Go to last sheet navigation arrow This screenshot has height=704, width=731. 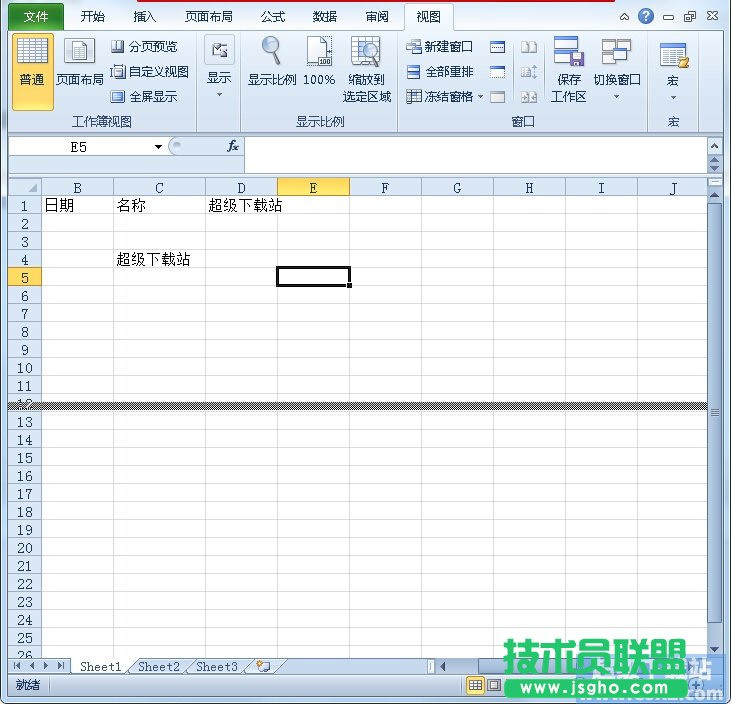[61, 666]
